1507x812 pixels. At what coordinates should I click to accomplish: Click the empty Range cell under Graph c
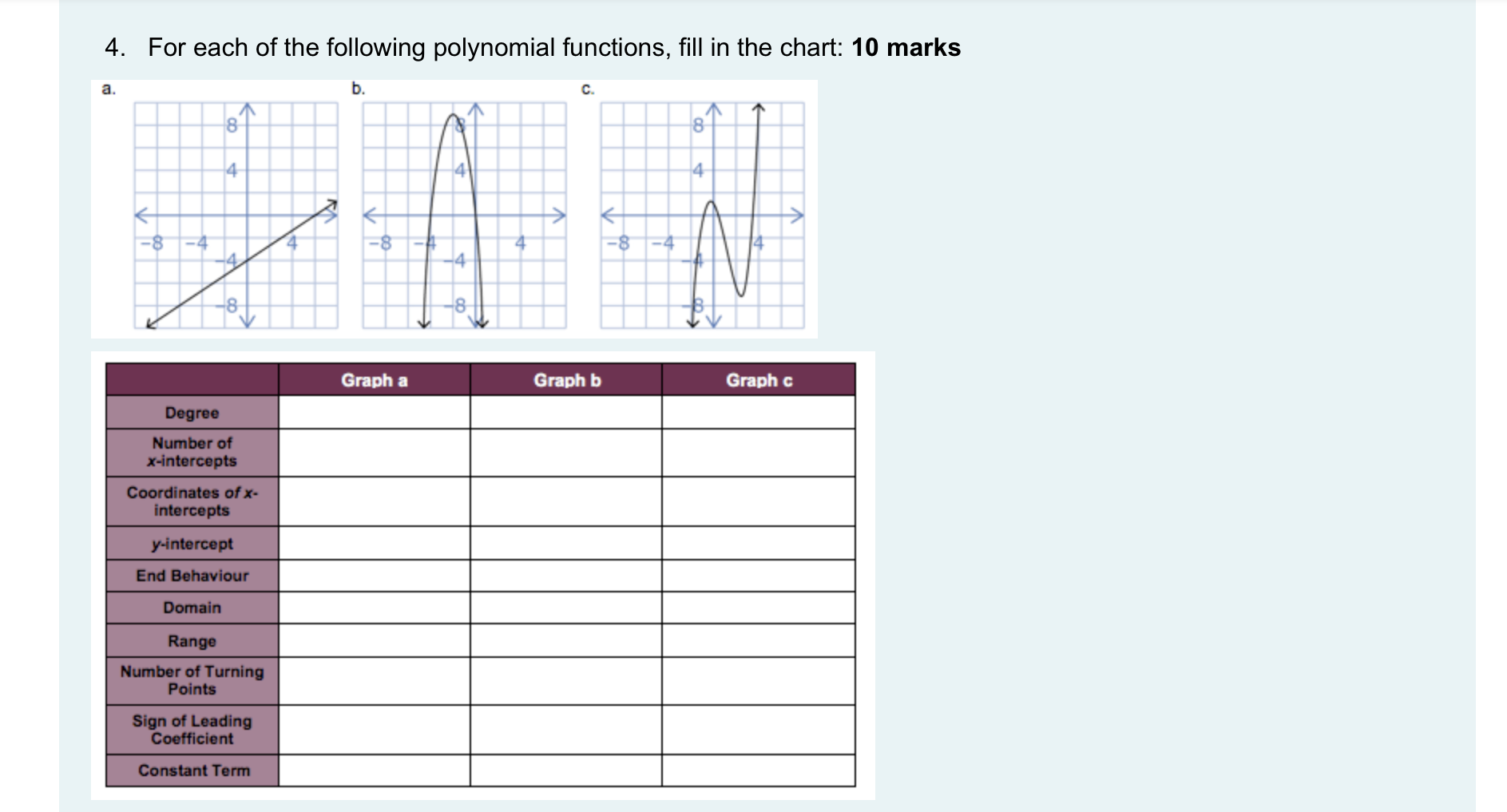tap(757, 640)
